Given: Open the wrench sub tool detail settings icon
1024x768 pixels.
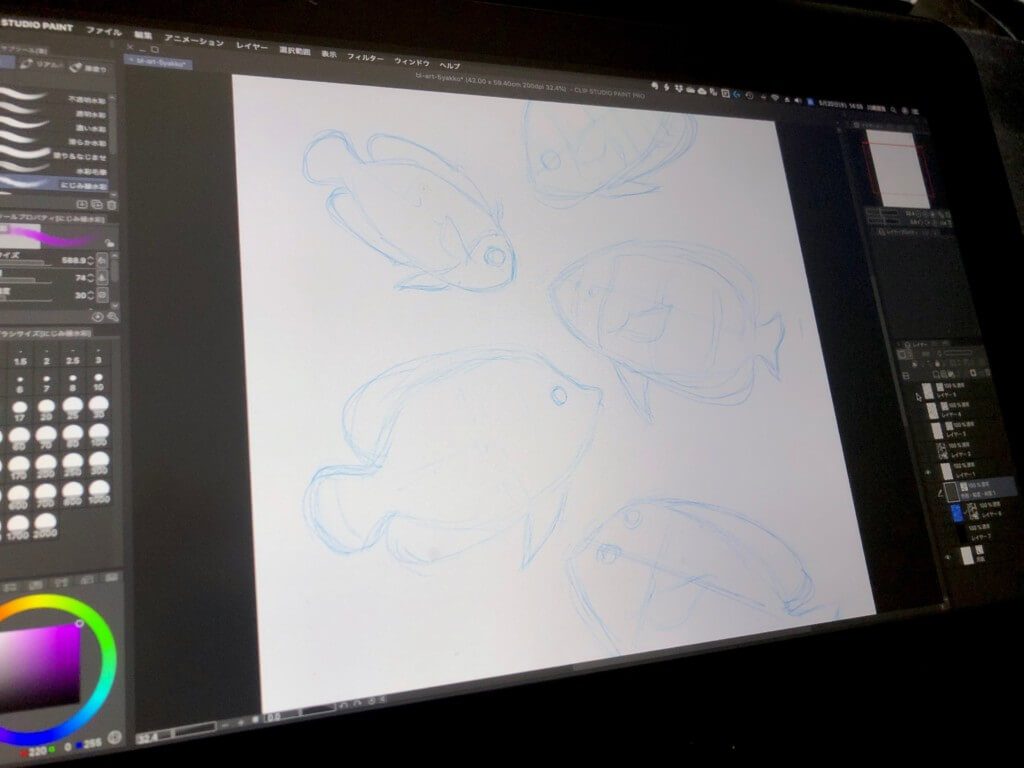Looking at the screenshot, I should 112,317.
